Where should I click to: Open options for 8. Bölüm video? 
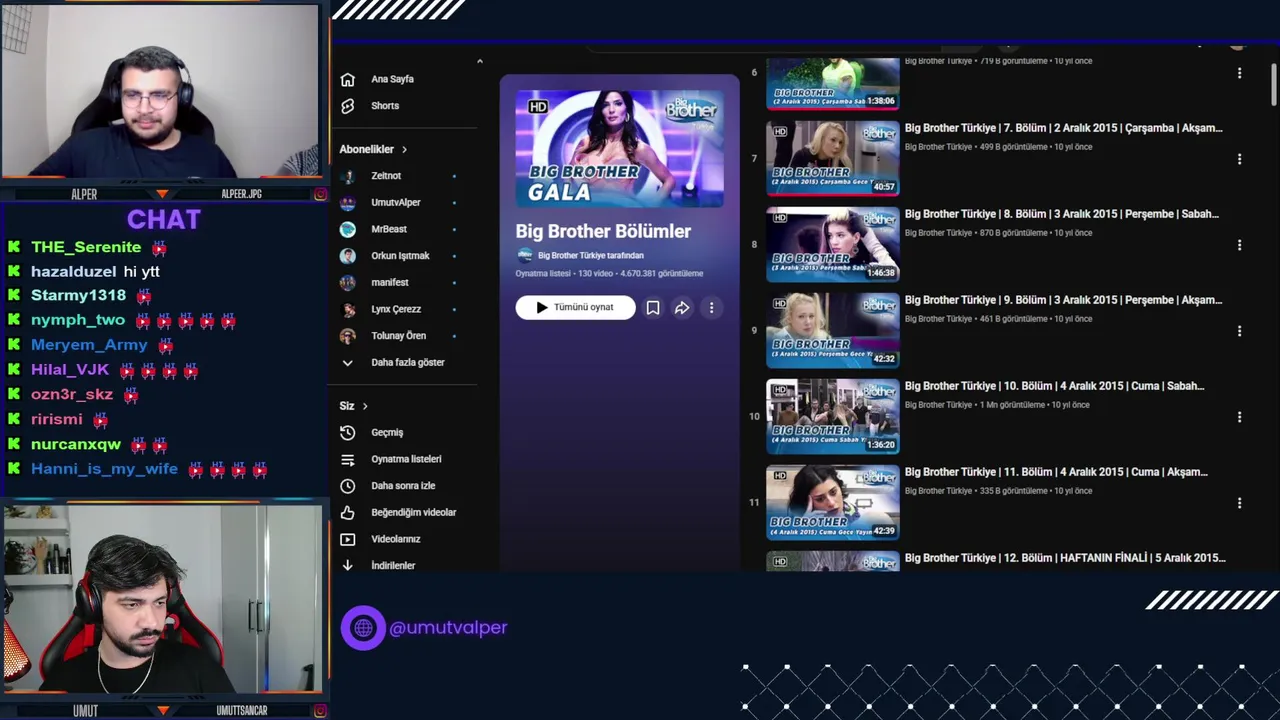[x=1239, y=245]
